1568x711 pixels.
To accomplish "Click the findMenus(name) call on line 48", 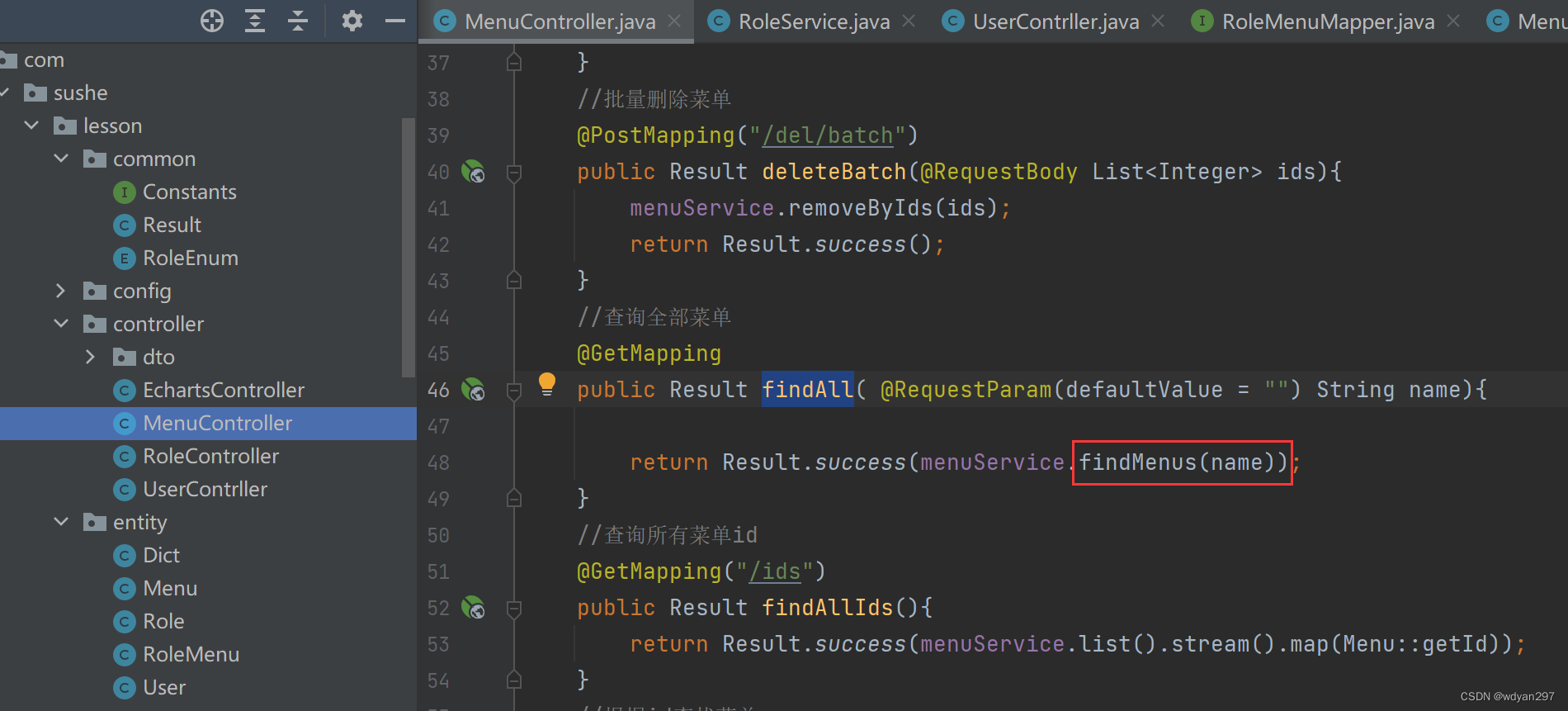I will [x=1183, y=462].
